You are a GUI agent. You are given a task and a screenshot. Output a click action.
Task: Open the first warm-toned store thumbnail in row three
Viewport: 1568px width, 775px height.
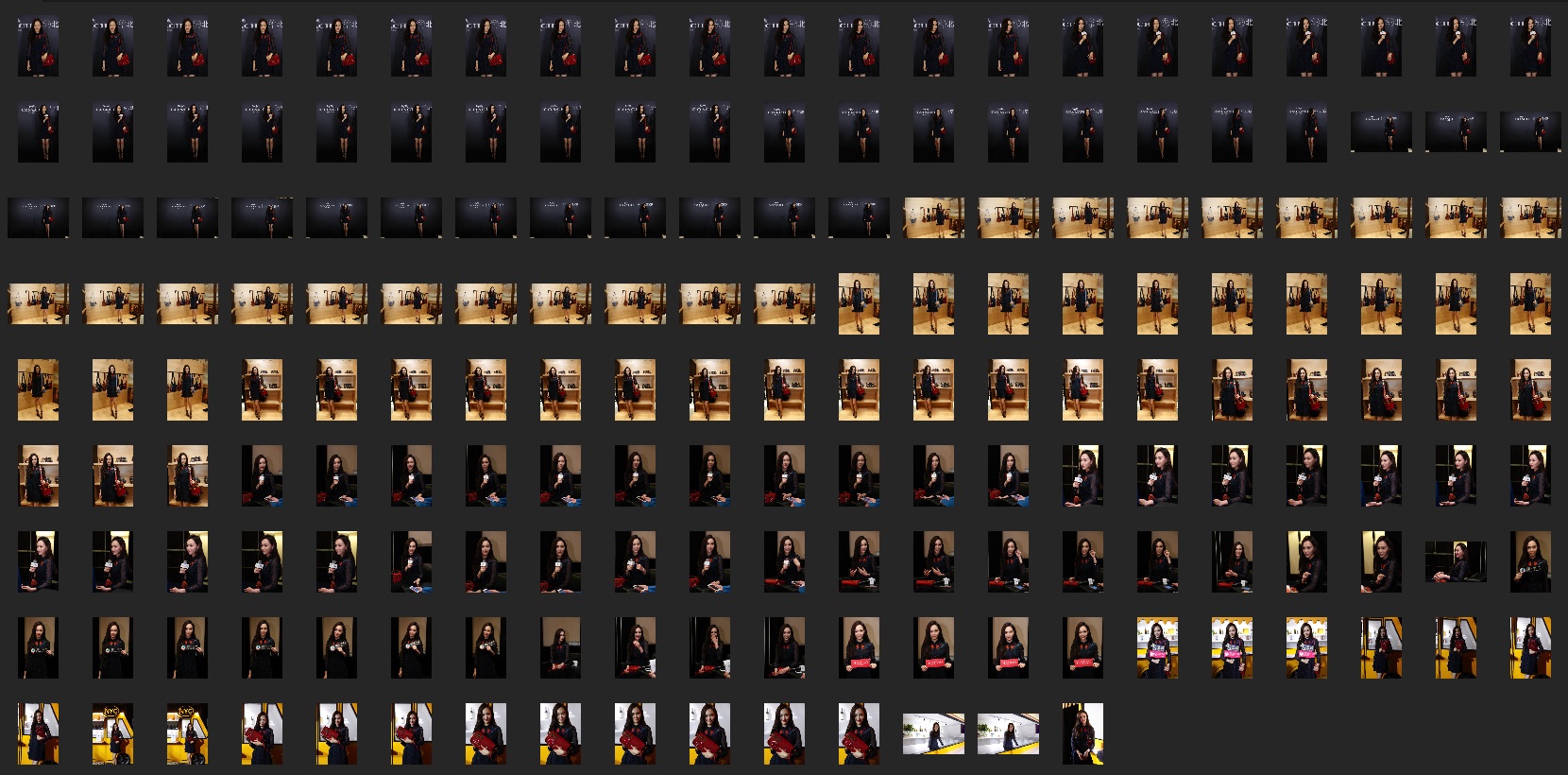pyautogui.click(x=934, y=217)
